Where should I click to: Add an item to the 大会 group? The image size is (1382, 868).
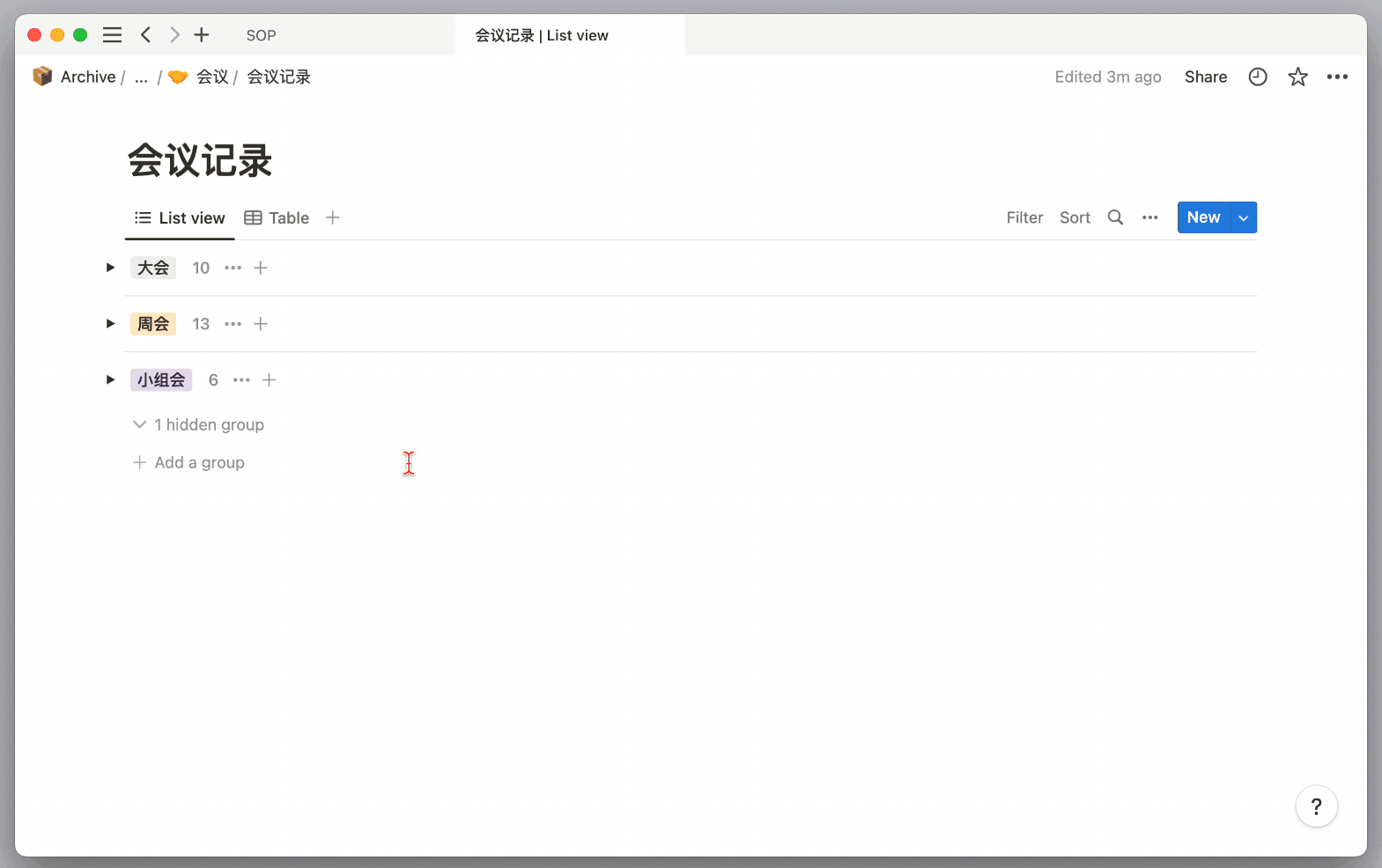(x=261, y=268)
